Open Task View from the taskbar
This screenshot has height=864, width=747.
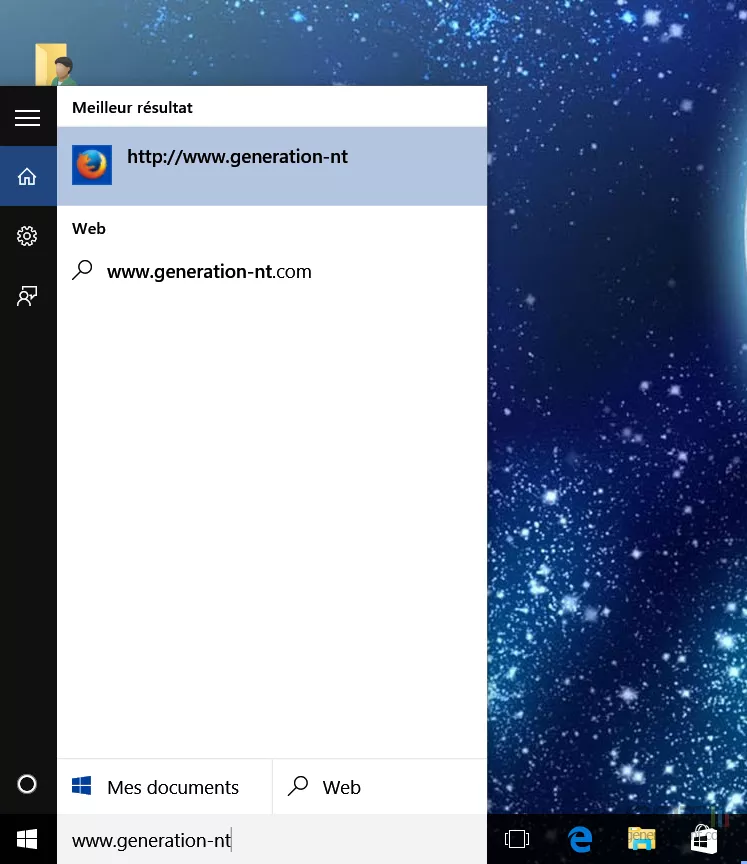(x=517, y=840)
